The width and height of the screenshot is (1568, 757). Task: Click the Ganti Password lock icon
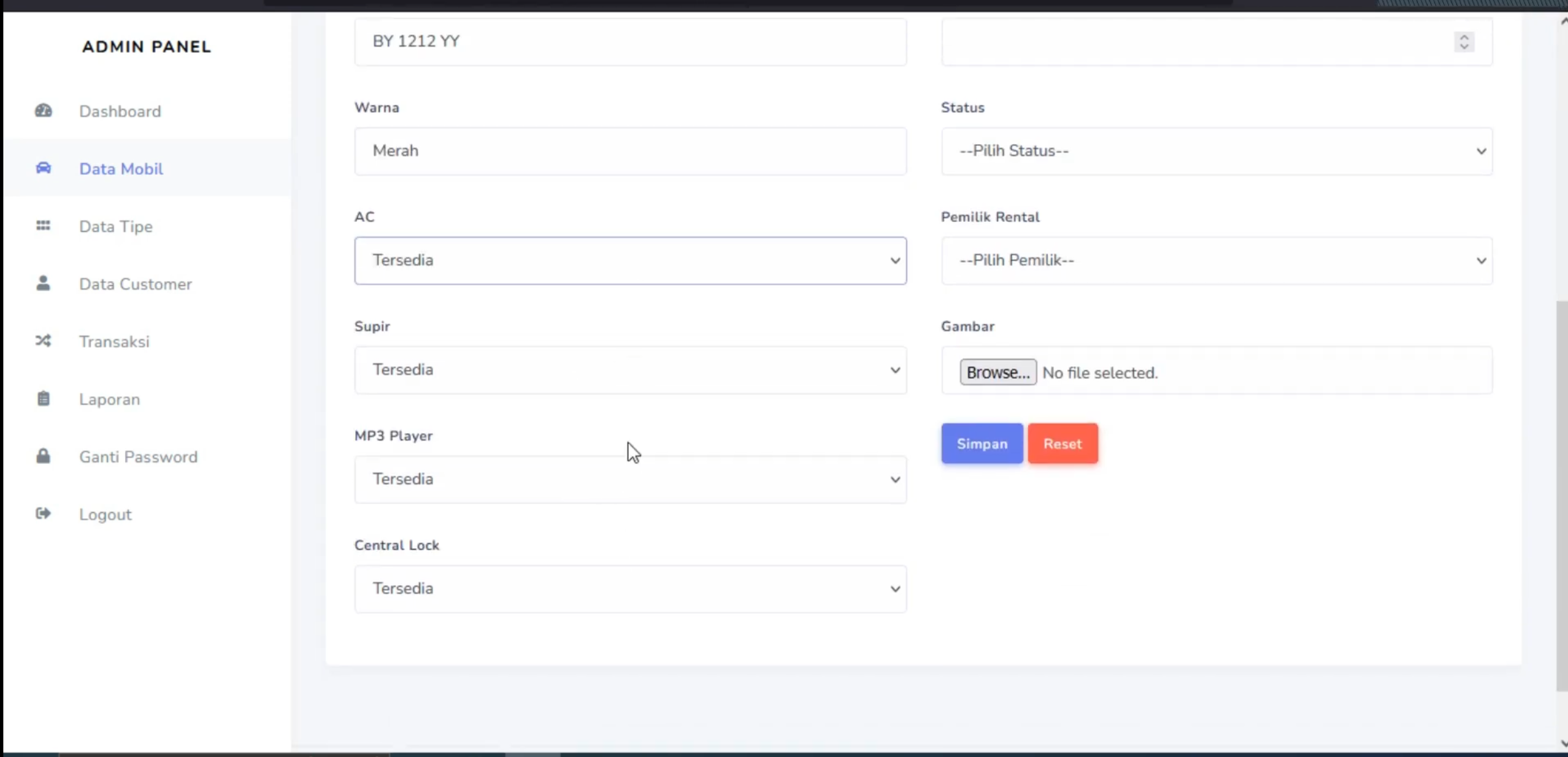(43, 456)
